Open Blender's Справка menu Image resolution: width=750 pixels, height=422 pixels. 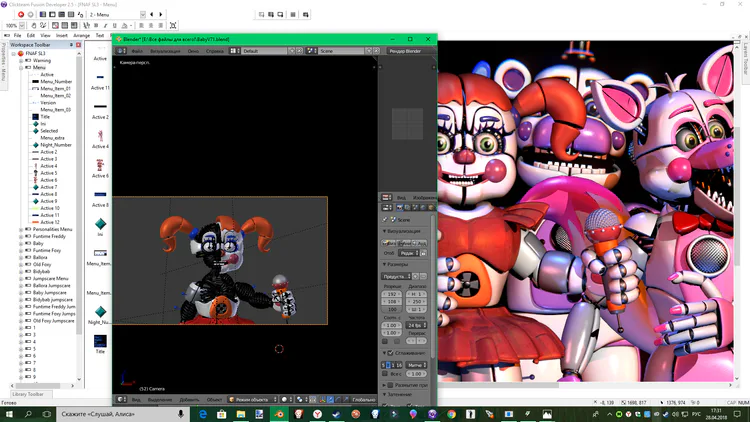point(215,51)
